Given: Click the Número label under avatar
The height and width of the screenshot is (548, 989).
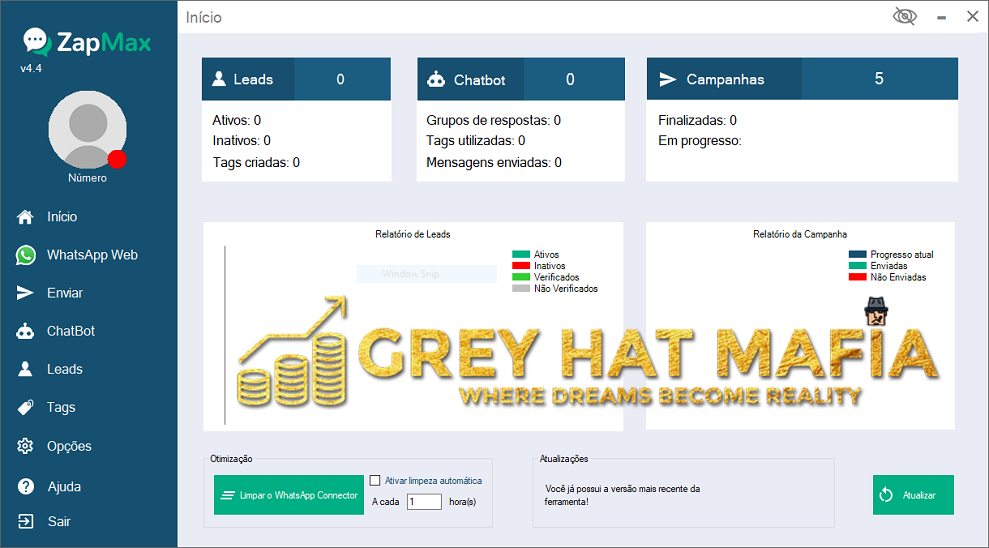Looking at the screenshot, I should (x=88, y=178).
